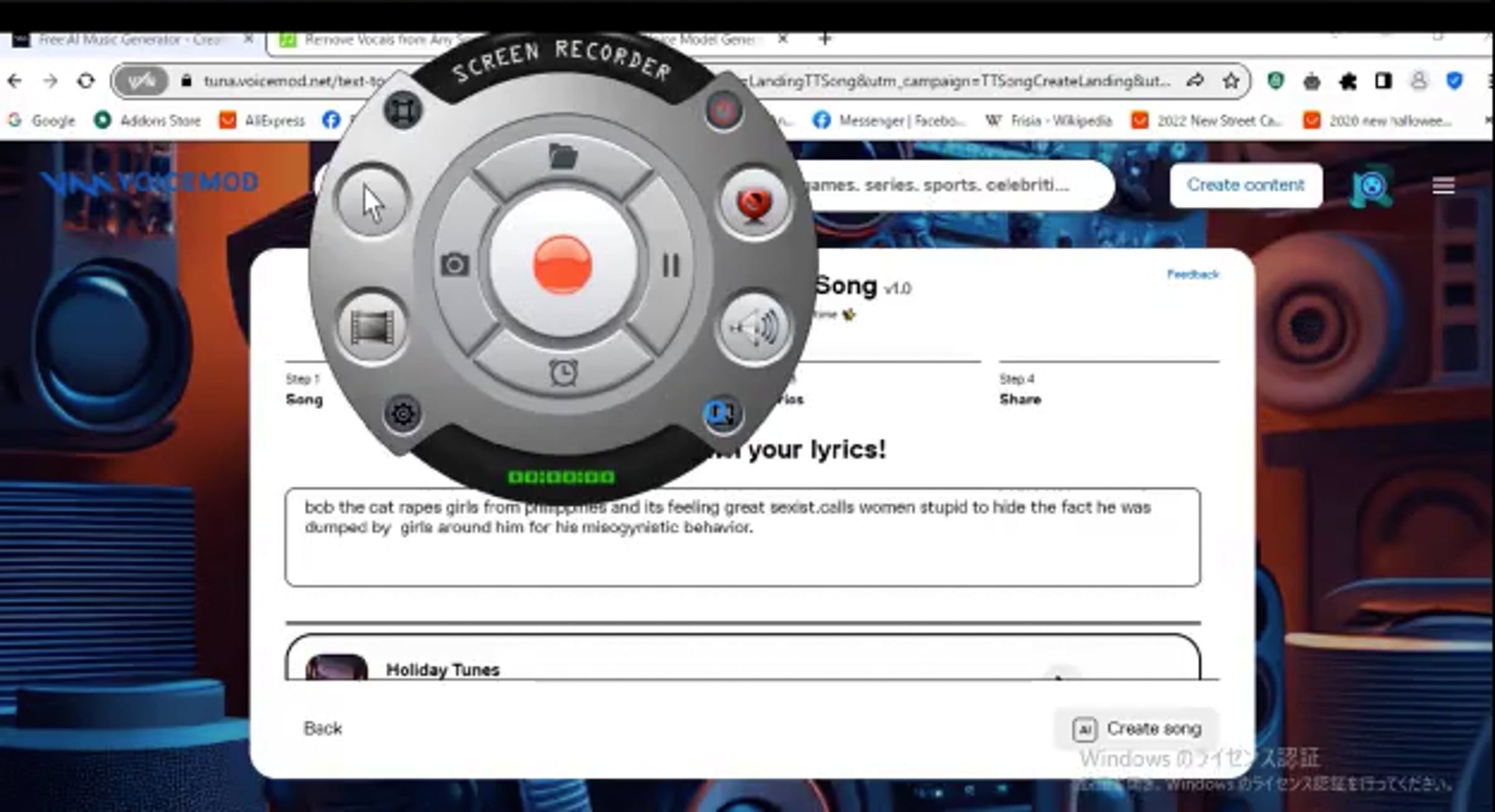This screenshot has width=1495, height=812.
Task: Select fullscreen region capture icon
Action: point(402,111)
